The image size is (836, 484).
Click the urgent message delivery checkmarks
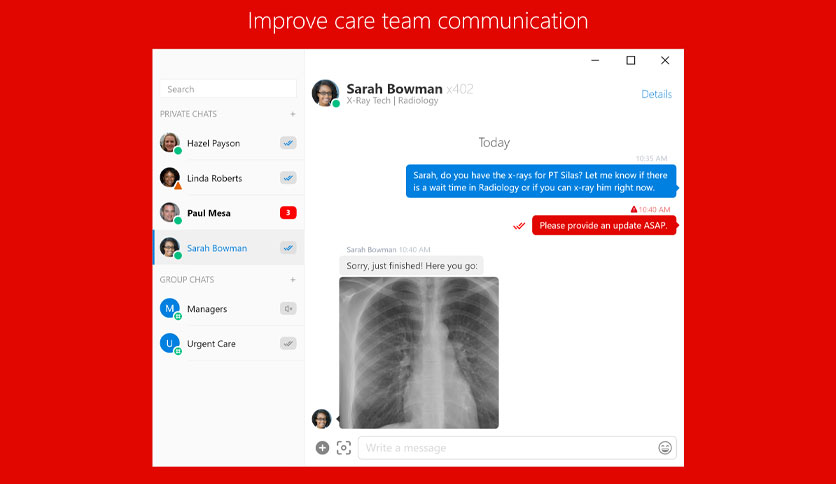[519, 226]
